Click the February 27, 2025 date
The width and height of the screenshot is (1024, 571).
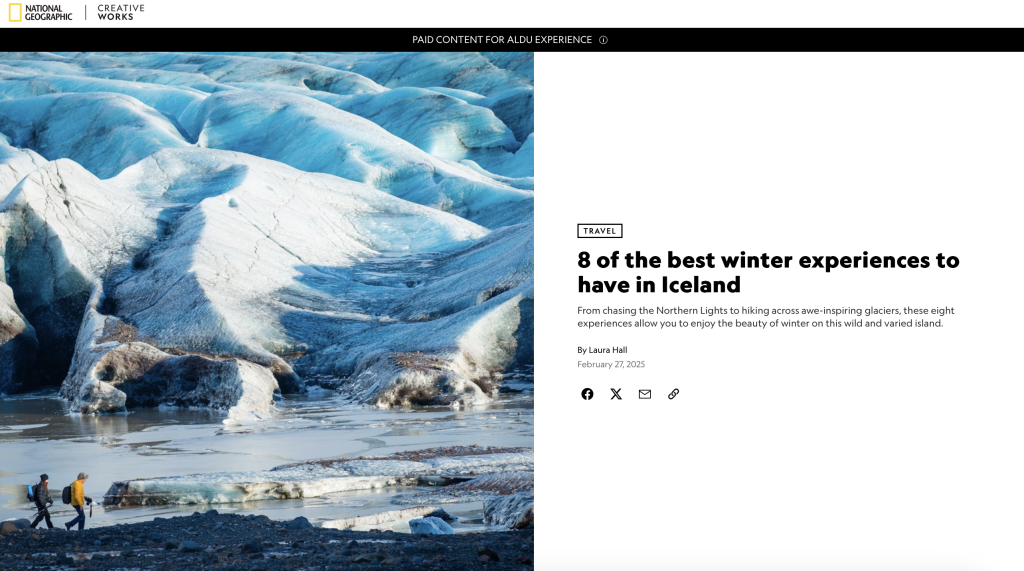pos(611,365)
